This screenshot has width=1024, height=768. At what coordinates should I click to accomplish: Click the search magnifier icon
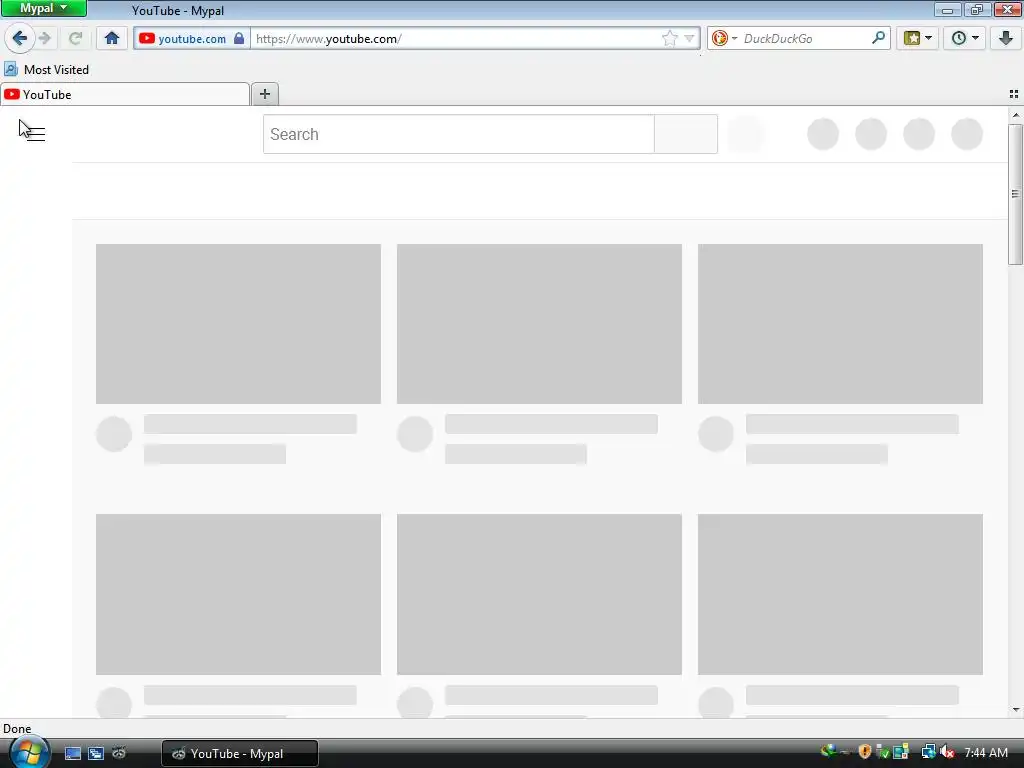[879, 38]
